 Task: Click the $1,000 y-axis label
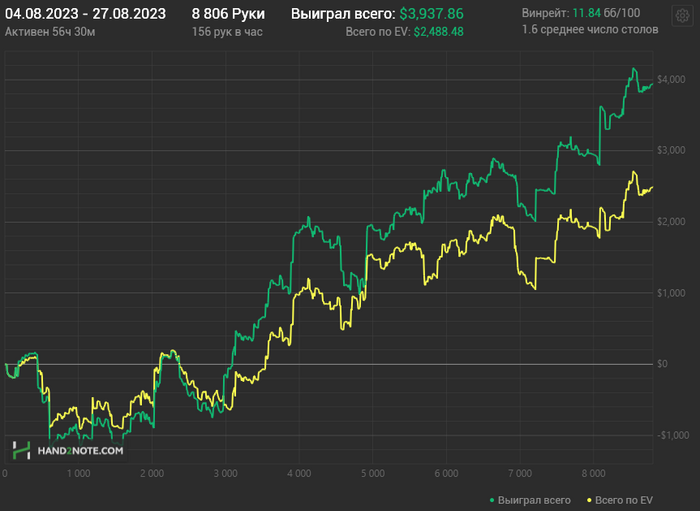671,293
